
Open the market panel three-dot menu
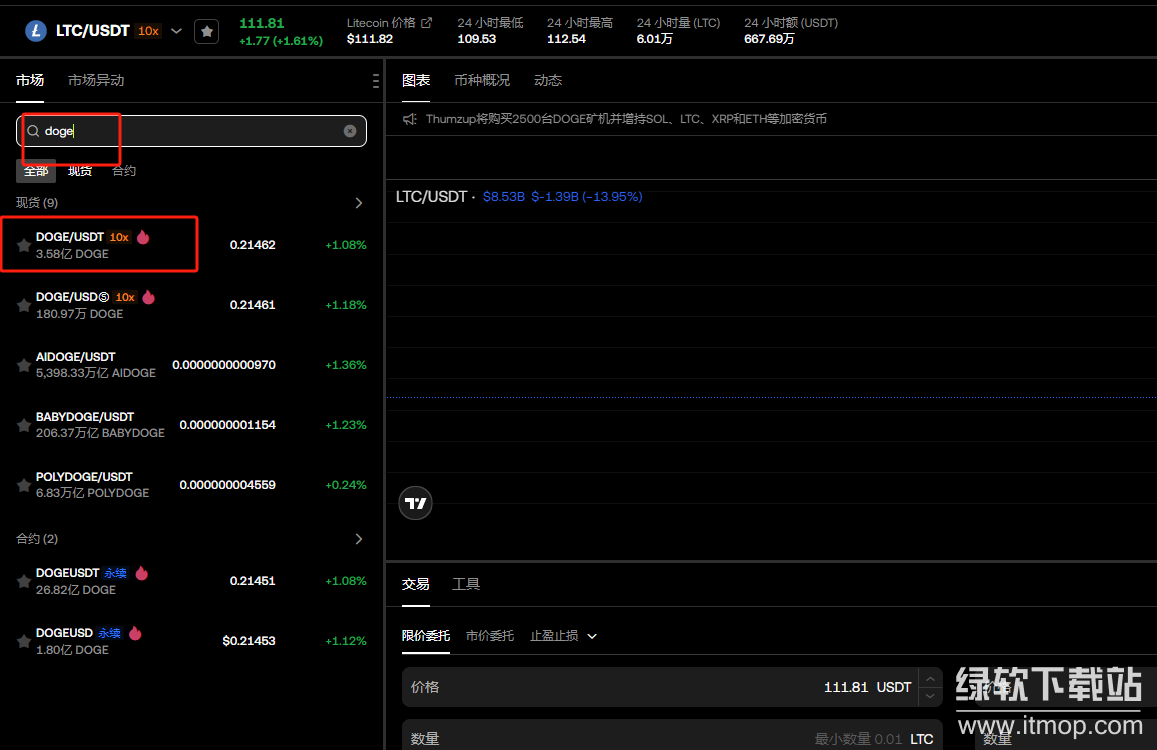(x=375, y=81)
